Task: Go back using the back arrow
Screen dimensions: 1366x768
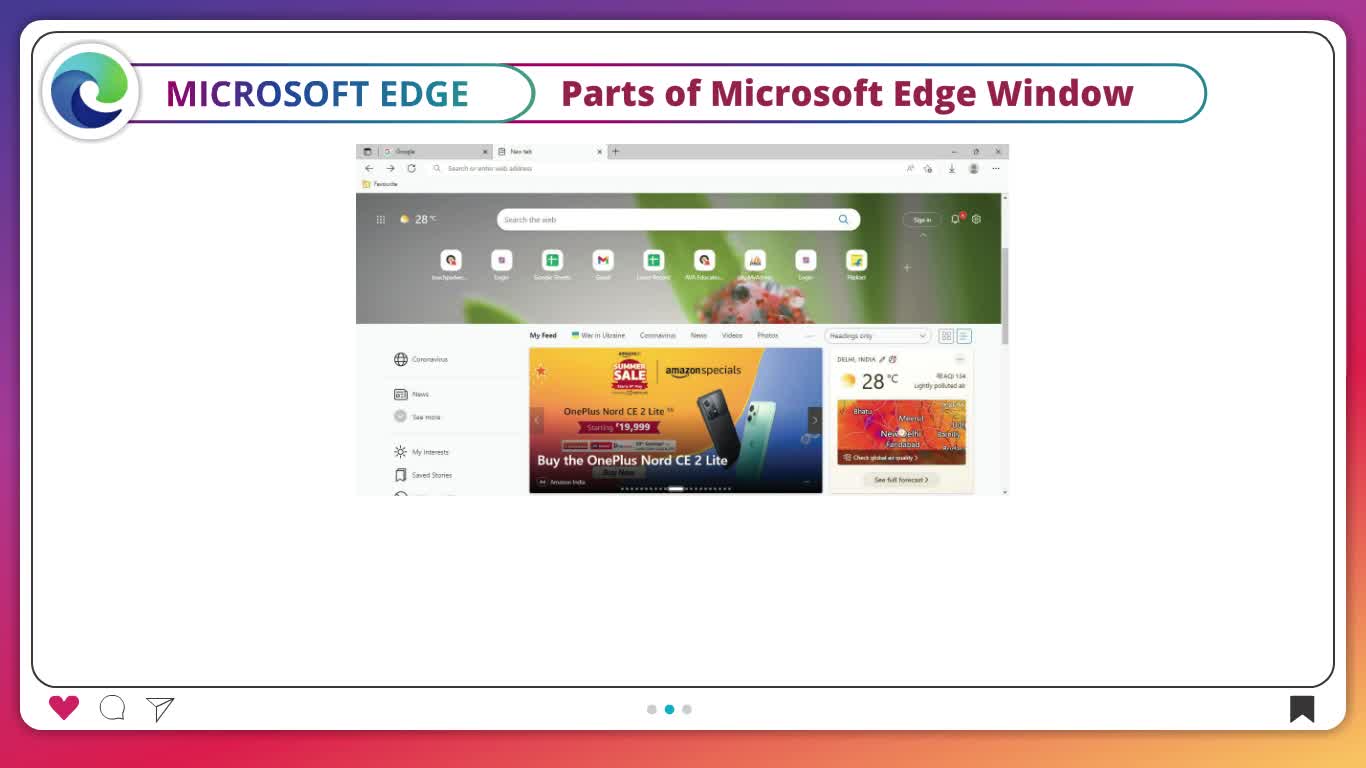Action: click(x=369, y=168)
